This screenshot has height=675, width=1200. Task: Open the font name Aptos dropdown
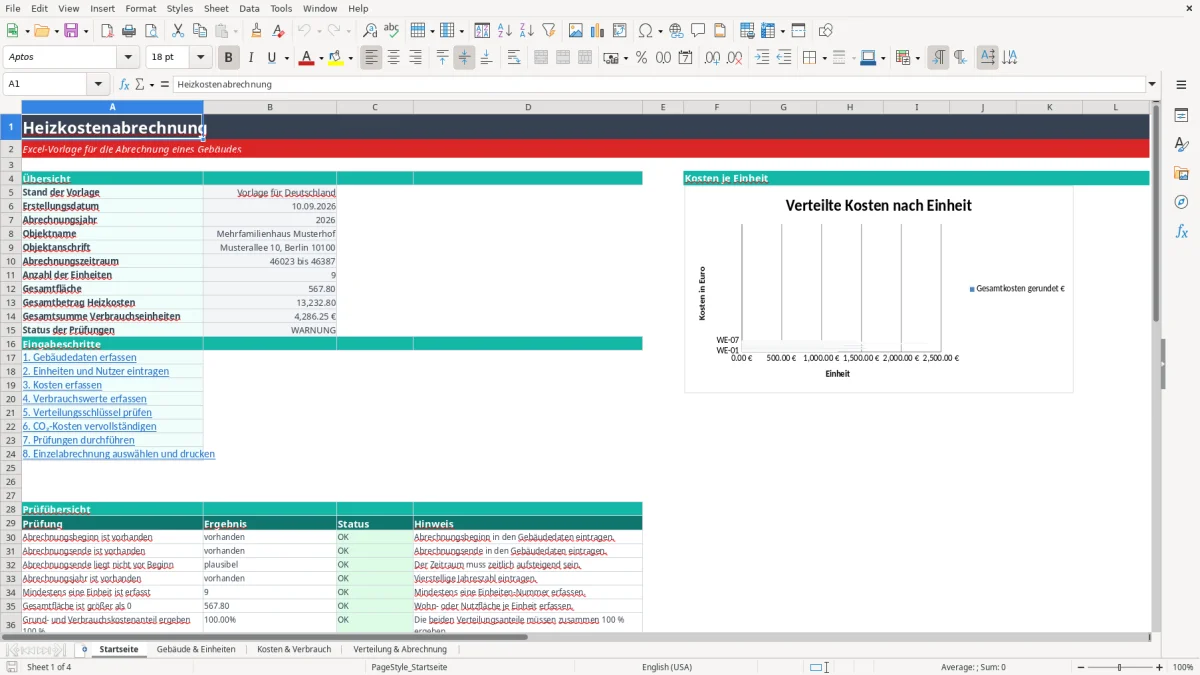point(127,58)
